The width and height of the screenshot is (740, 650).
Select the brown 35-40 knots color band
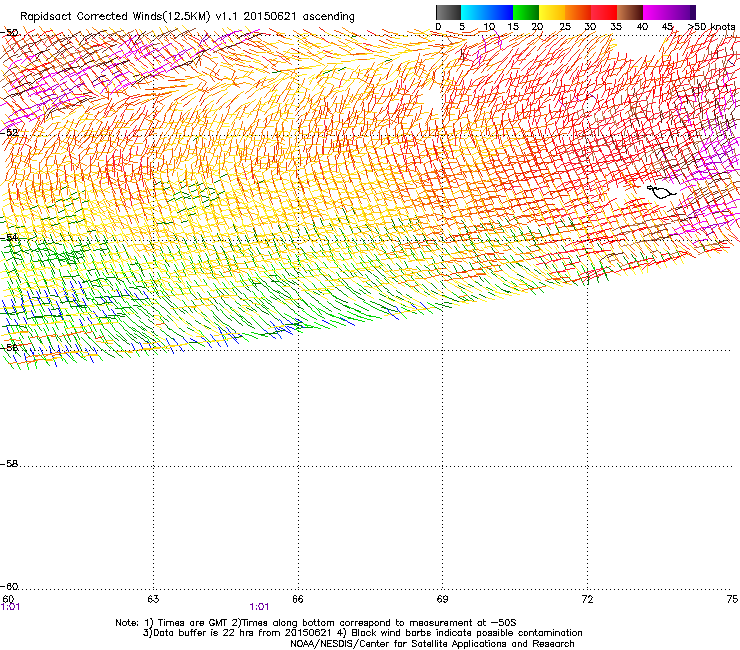[x=630, y=12]
